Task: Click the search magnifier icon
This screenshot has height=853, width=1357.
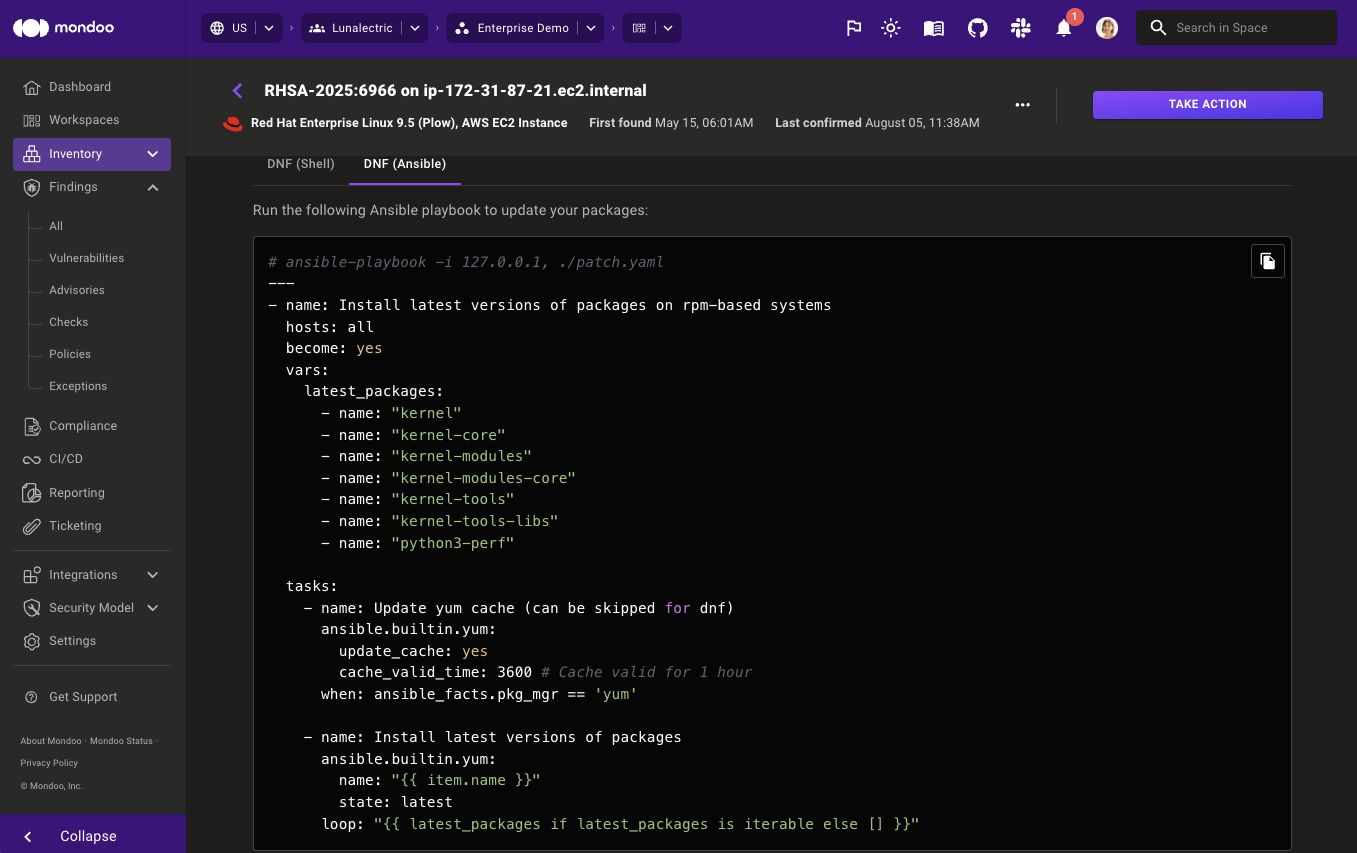Action: pyautogui.click(x=1158, y=28)
